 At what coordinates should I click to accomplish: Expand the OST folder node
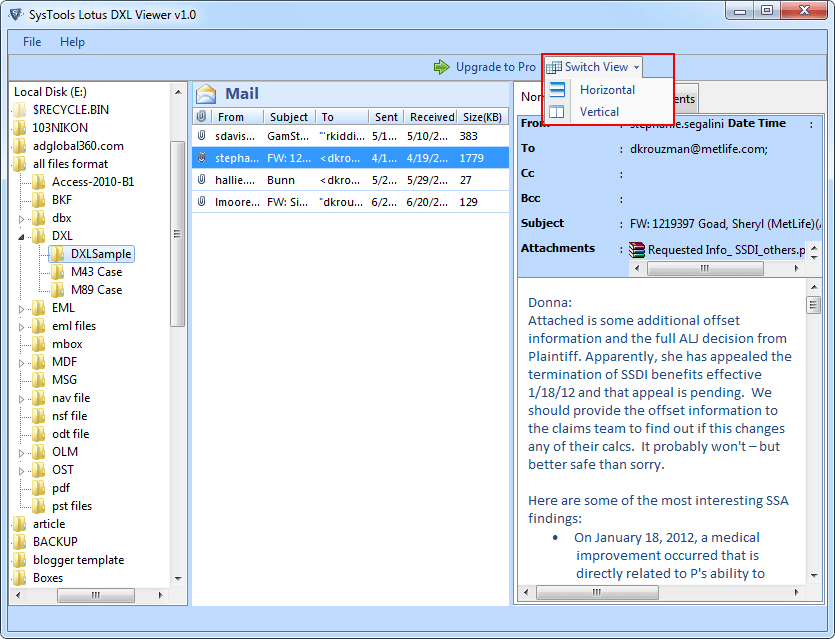pyautogui.click(x=21, y=471)
